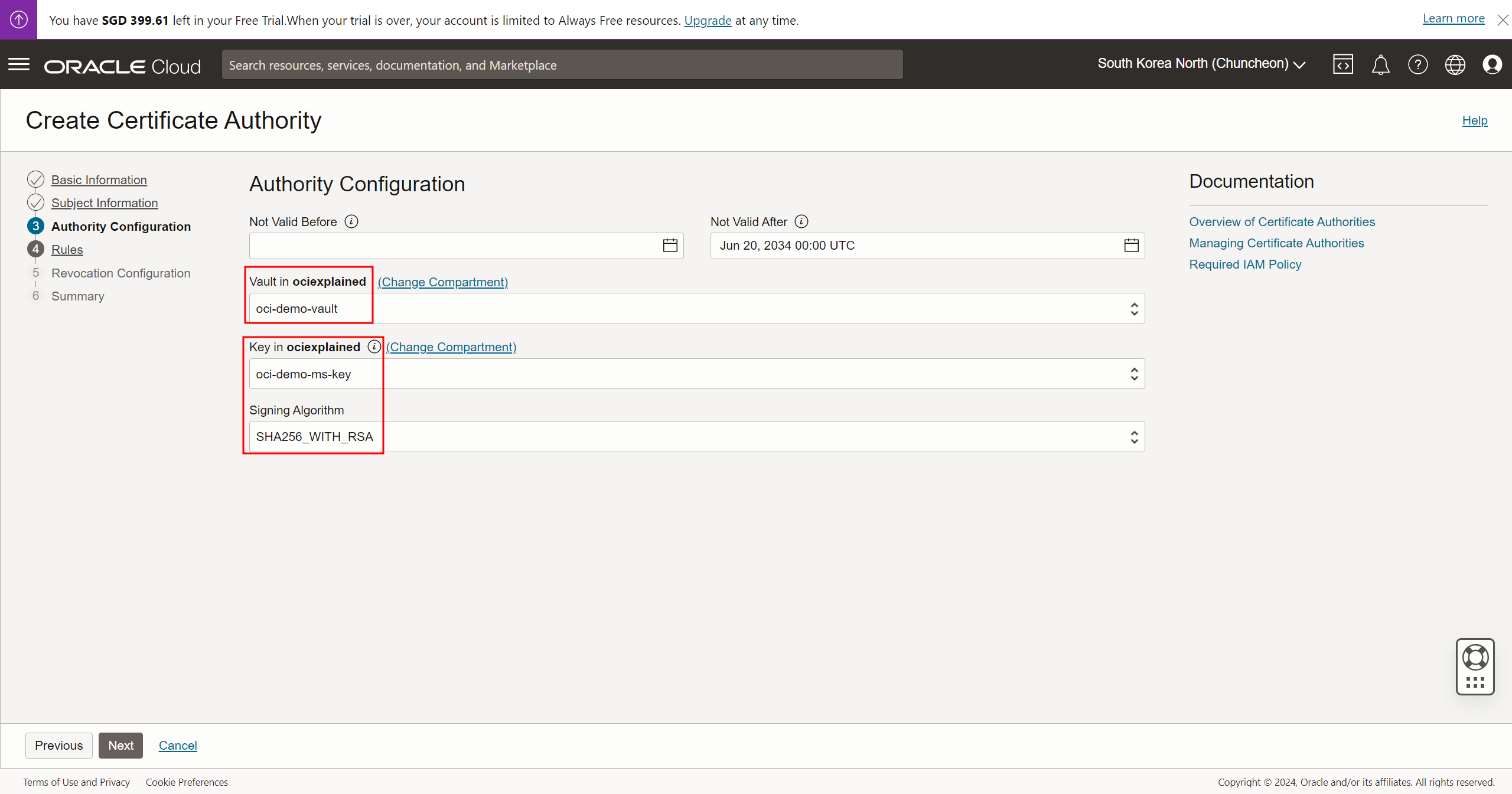Screen dimensions: 1512x794
Task: Click the support lifebuoy widget
Action: 1475,658
